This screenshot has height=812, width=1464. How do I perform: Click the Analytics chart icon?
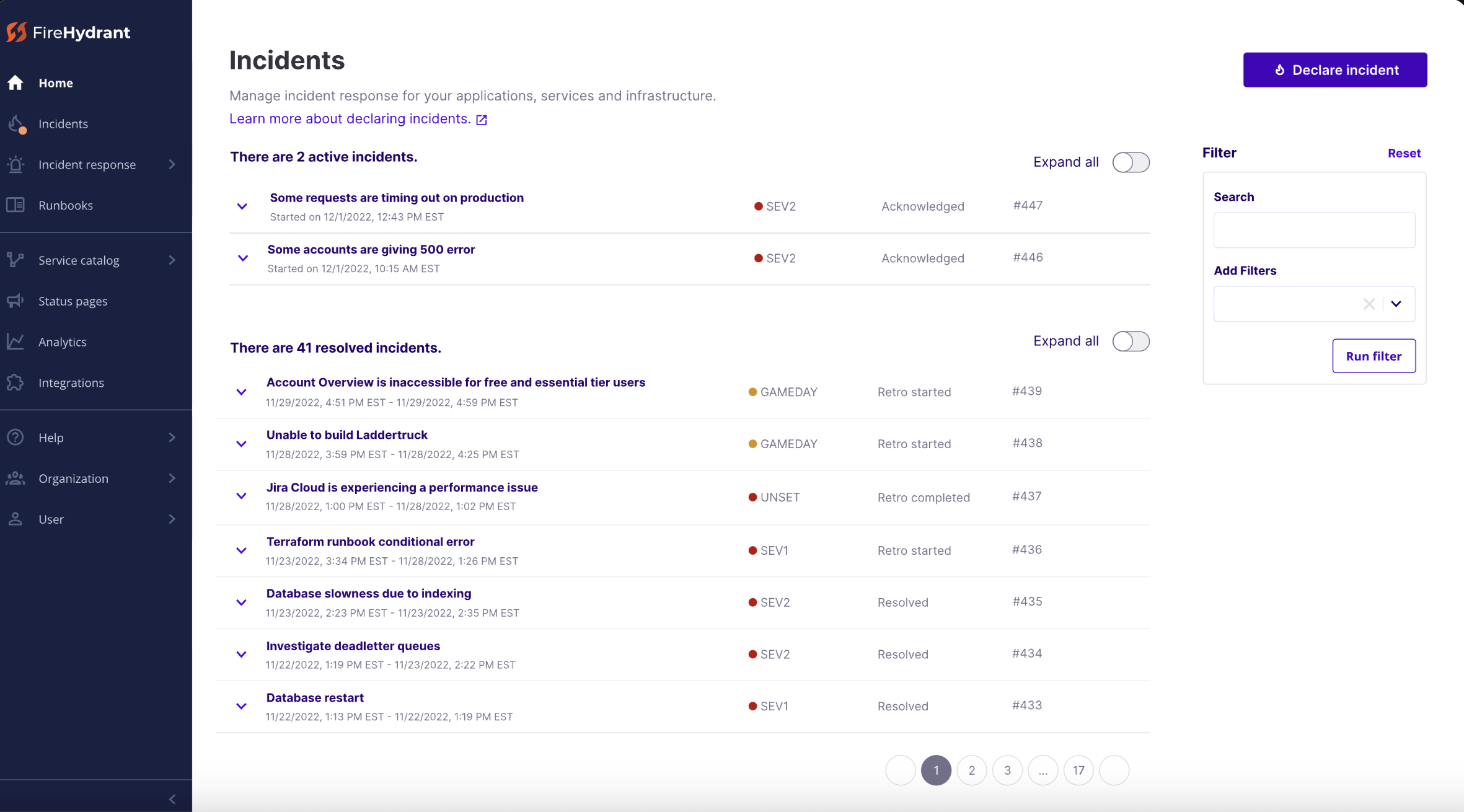click(15, 342)
